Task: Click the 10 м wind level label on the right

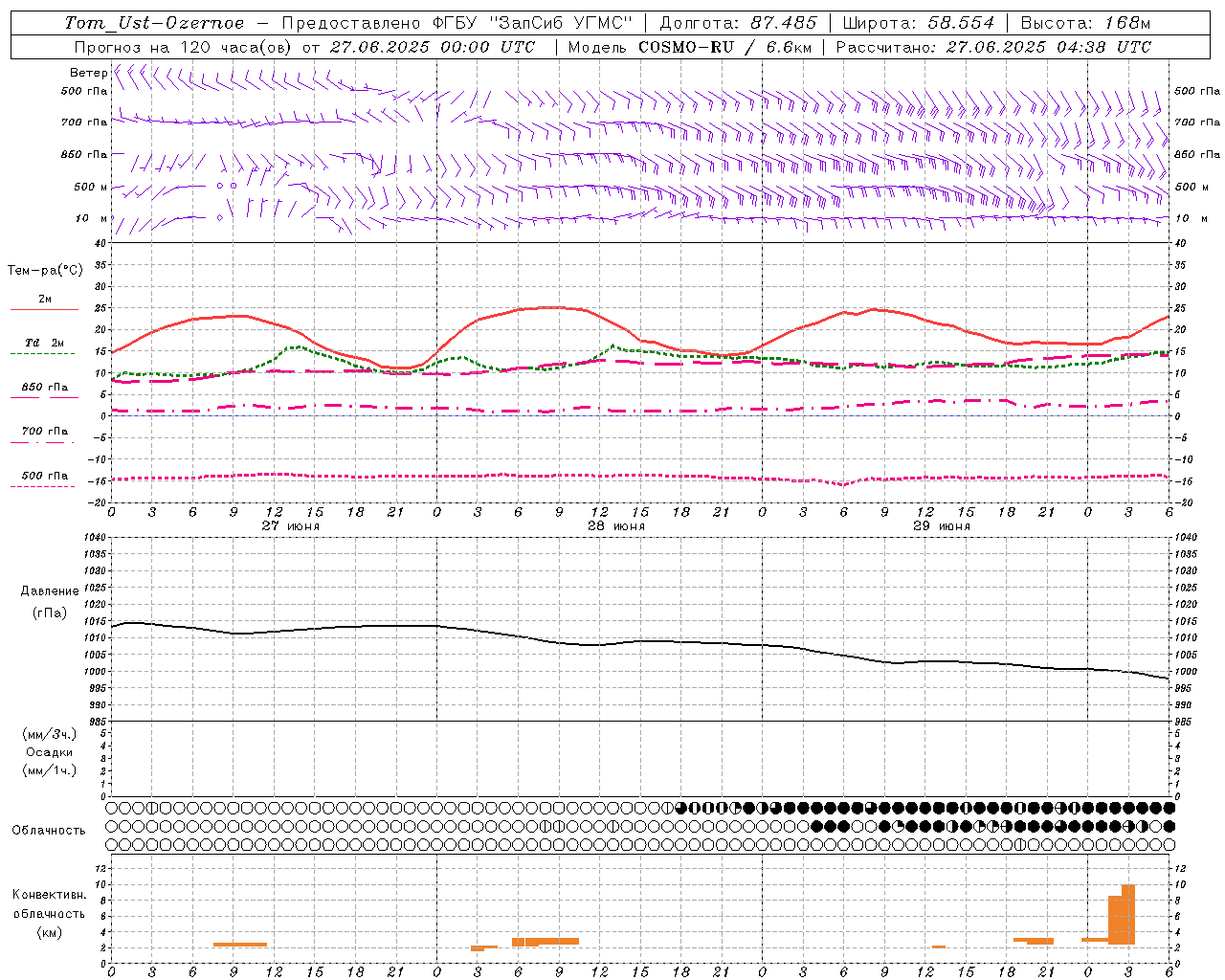Action: (1192, 218)
